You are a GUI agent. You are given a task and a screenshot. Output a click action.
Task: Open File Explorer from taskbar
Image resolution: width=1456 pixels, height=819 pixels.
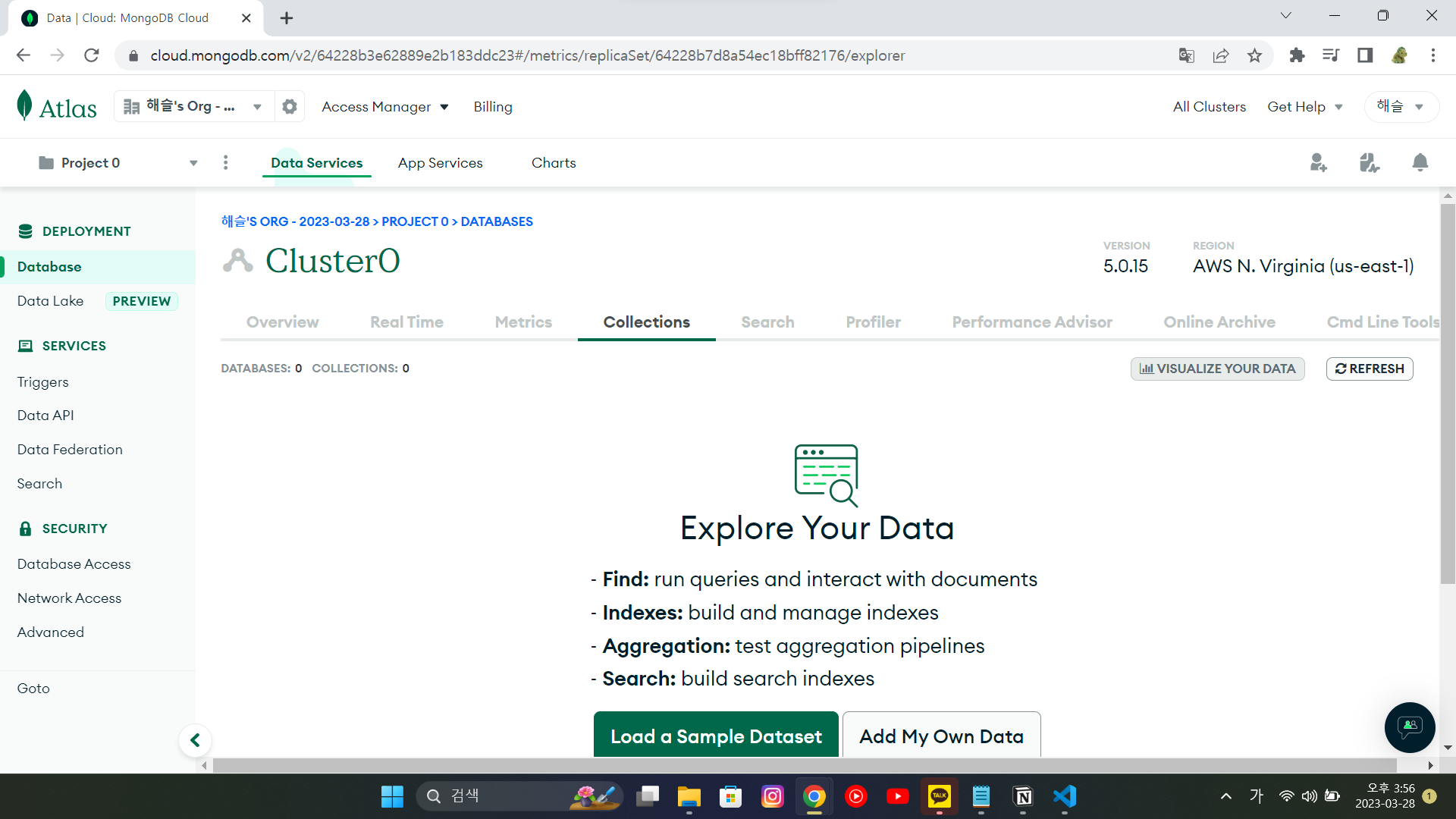click(689, 796)
